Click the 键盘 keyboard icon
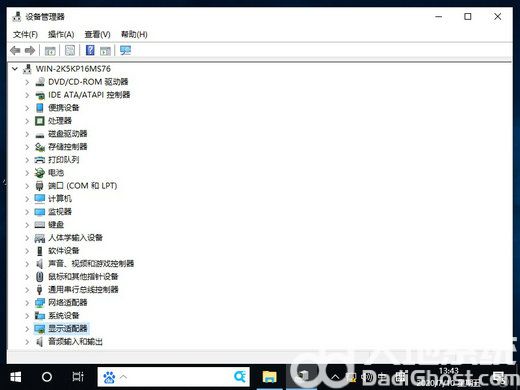The image size is (520, 390). point(40,225)
